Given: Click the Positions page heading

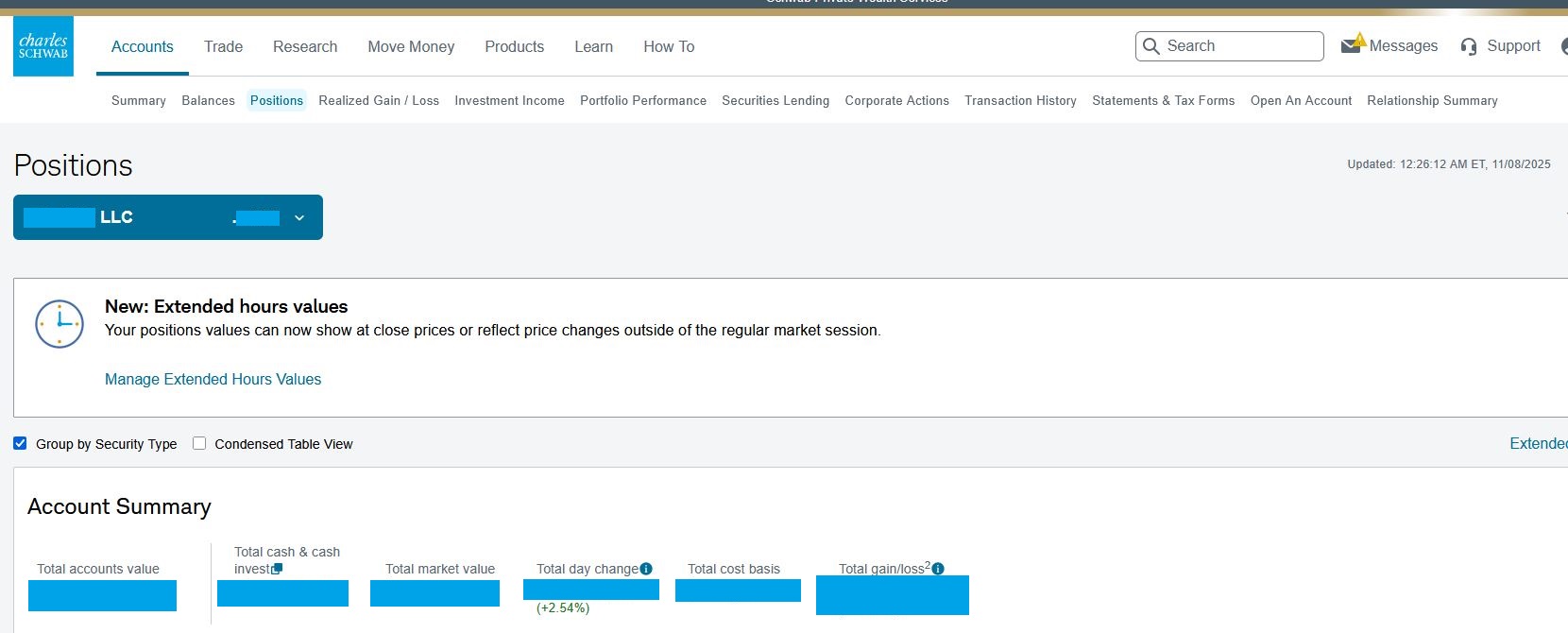Looking at the screenshot, I should click(73, 165).
